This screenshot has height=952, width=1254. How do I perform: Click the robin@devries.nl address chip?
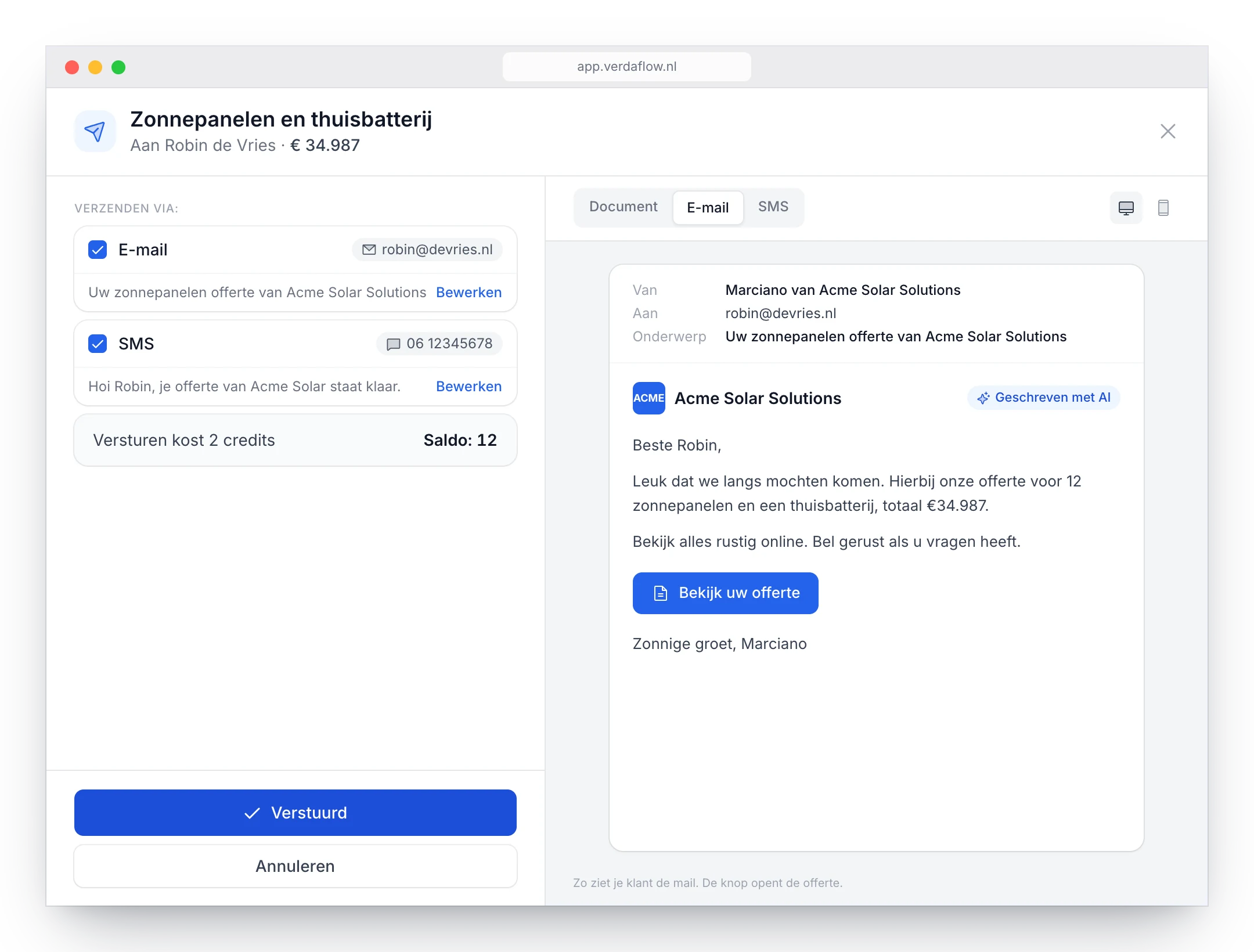[x=427, y=250]
